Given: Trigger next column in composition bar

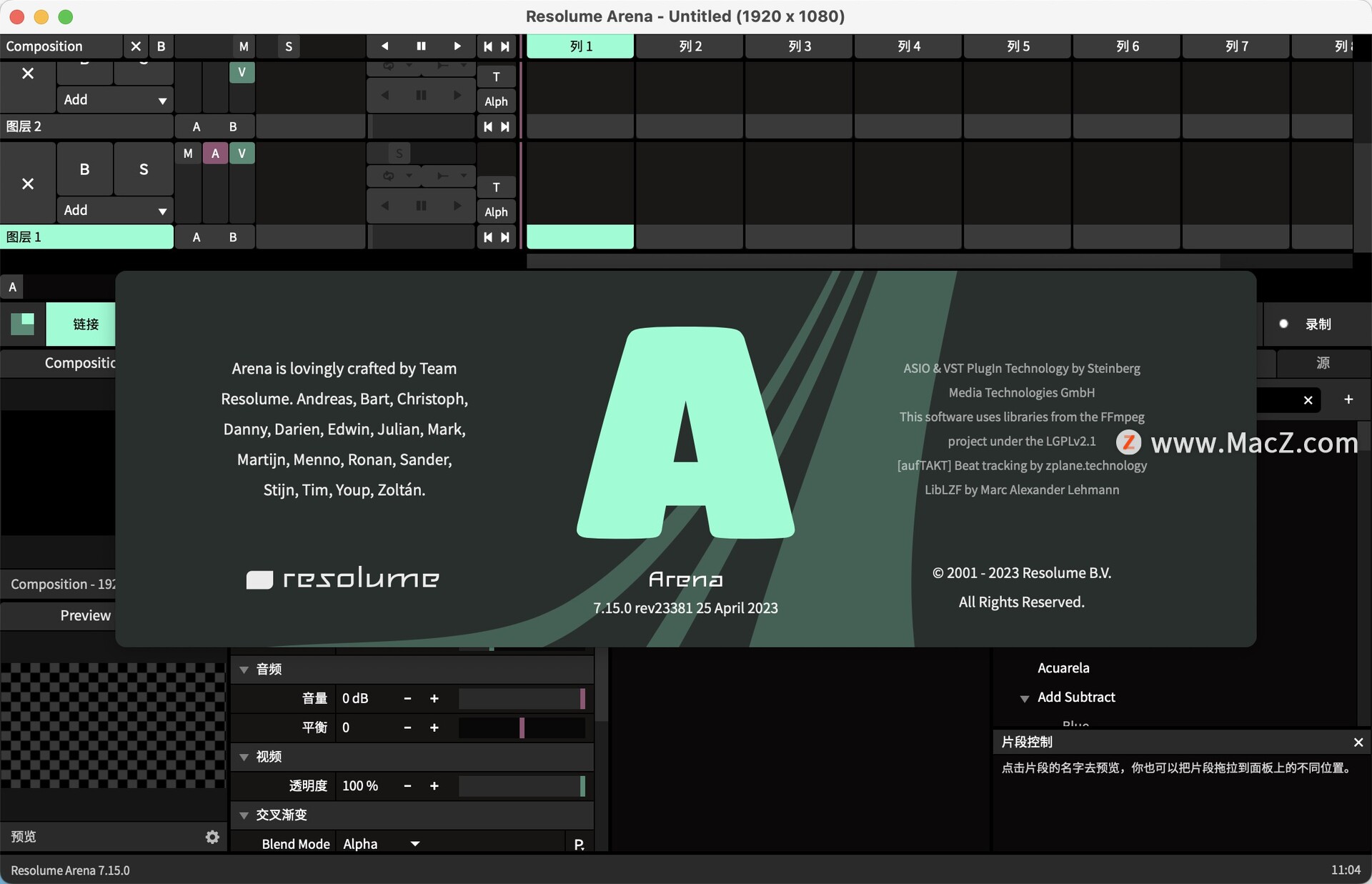Looking at the screenshot, I should point(505,46).
